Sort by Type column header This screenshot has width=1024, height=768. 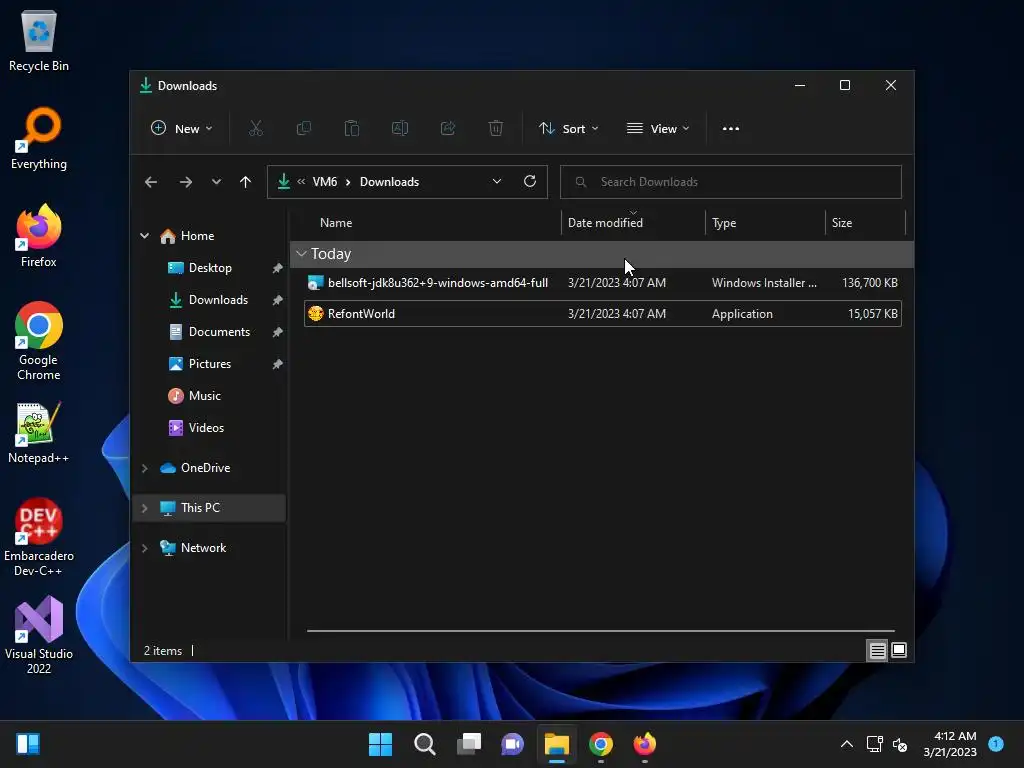pyautogui.click(x=724, y=223)
